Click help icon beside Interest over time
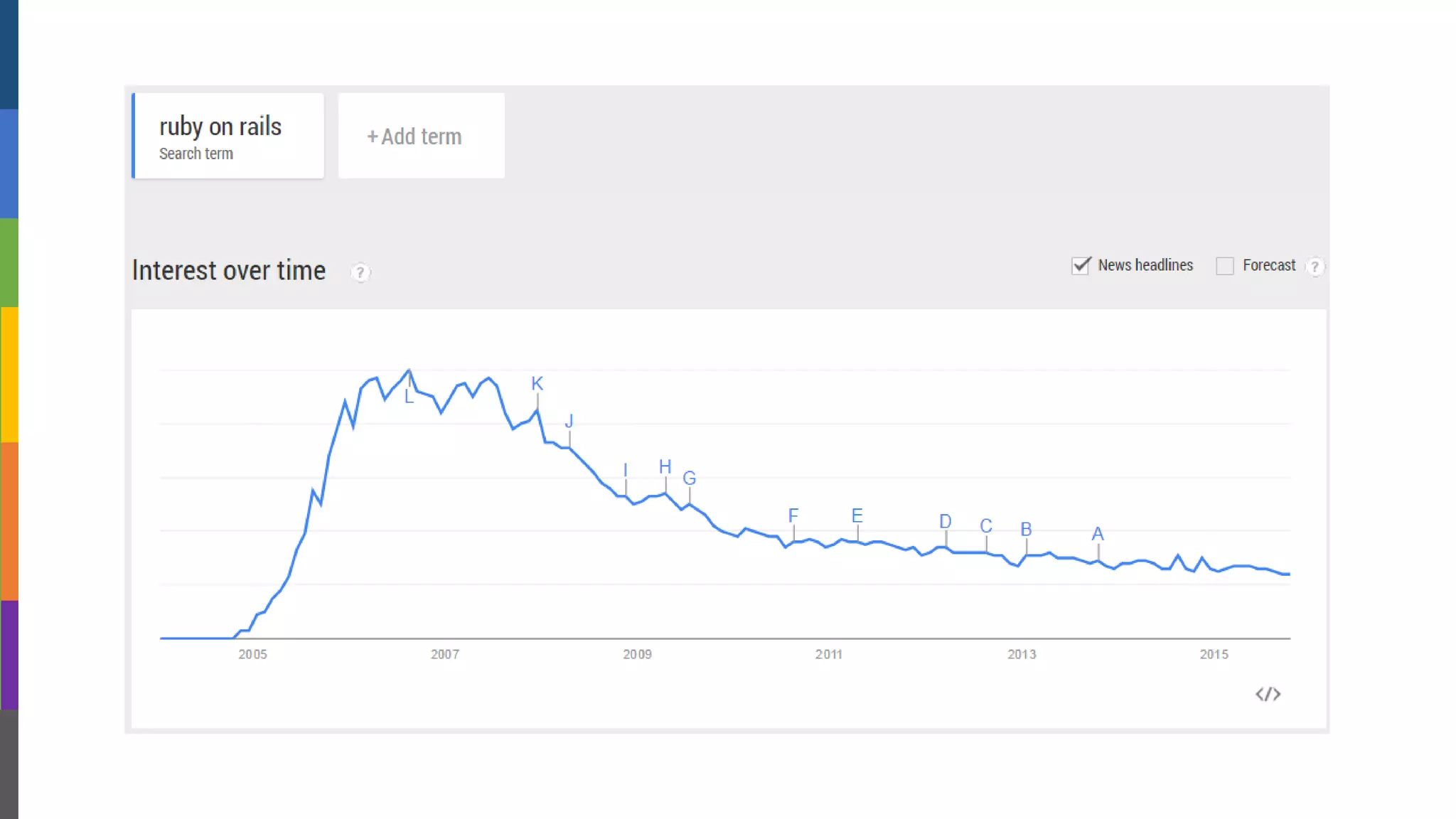Image resolution: width=1456 pixels, height=819 pixels. tap(360, 272)
